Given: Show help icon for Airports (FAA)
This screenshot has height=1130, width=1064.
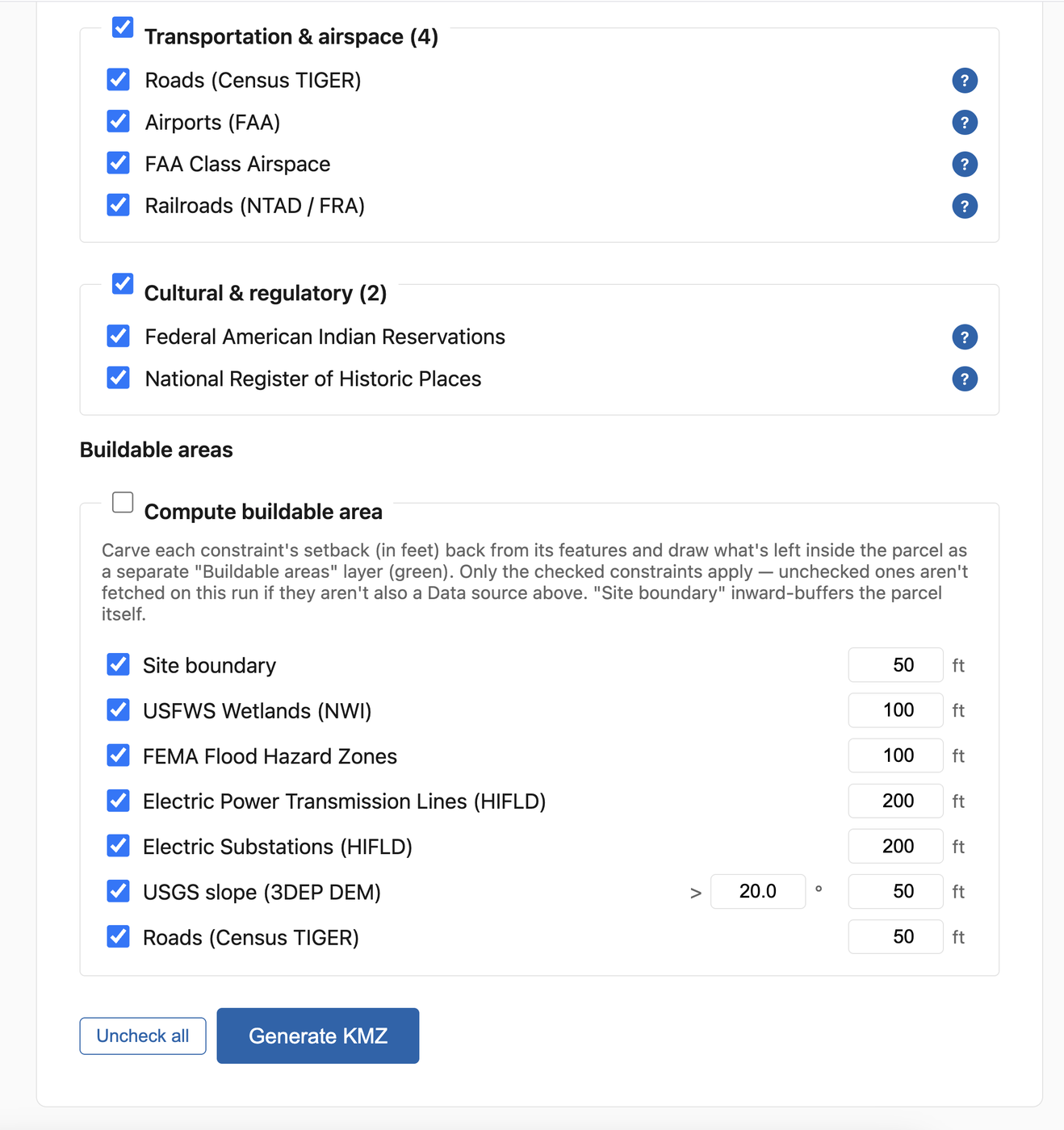Looking at the screenshot, I should (x=965, y=123).
